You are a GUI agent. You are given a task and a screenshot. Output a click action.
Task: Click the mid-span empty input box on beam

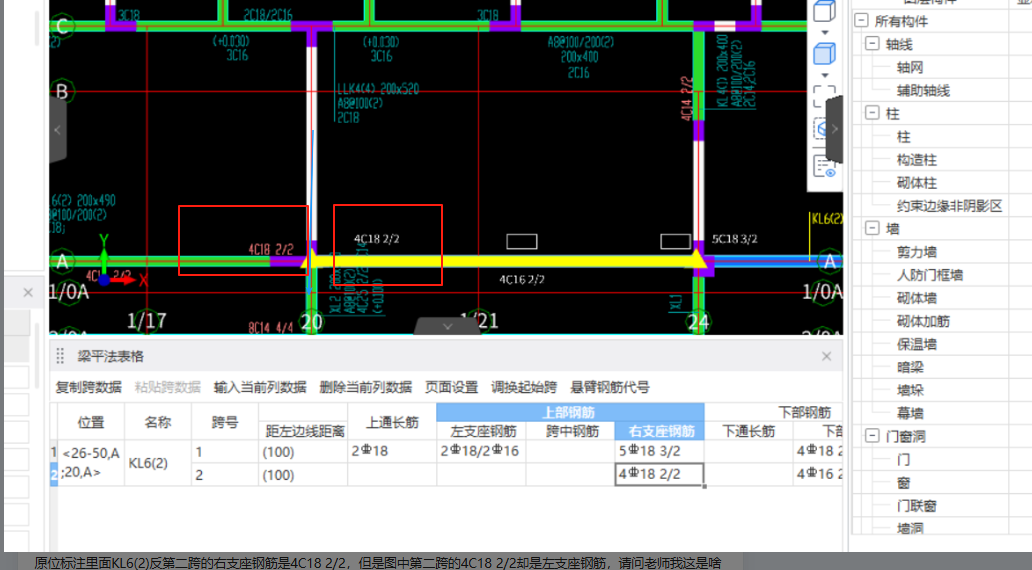tap(521, 242)
